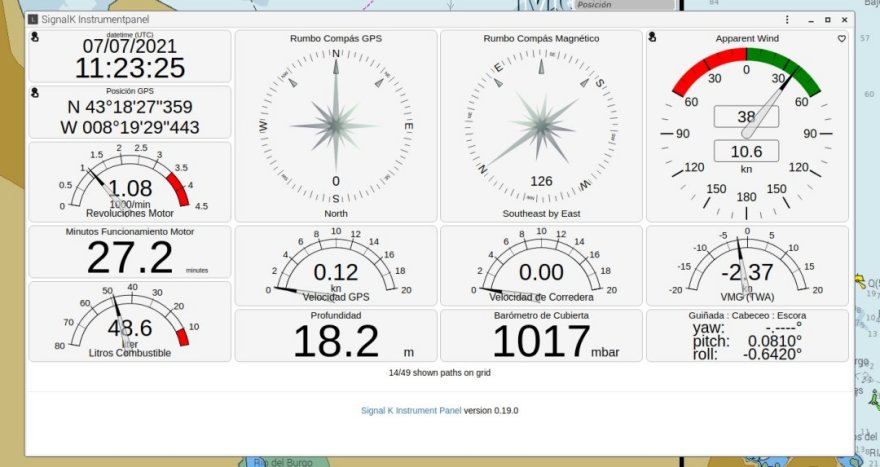
Task: Maximize the SignalK Instrumentpanel window
Action: coord(827,19)
